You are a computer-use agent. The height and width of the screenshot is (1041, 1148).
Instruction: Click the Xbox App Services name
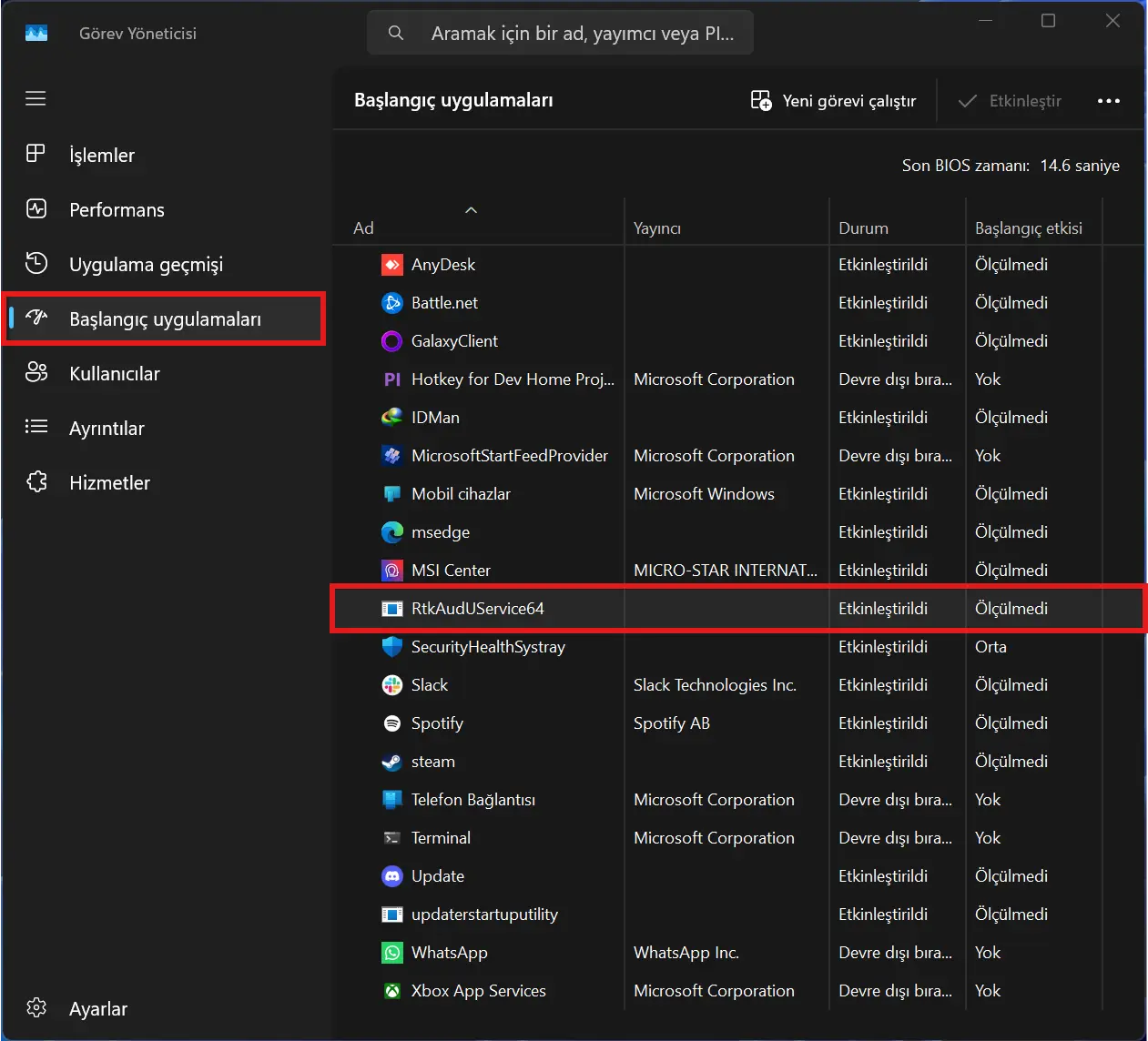[479, 991]
